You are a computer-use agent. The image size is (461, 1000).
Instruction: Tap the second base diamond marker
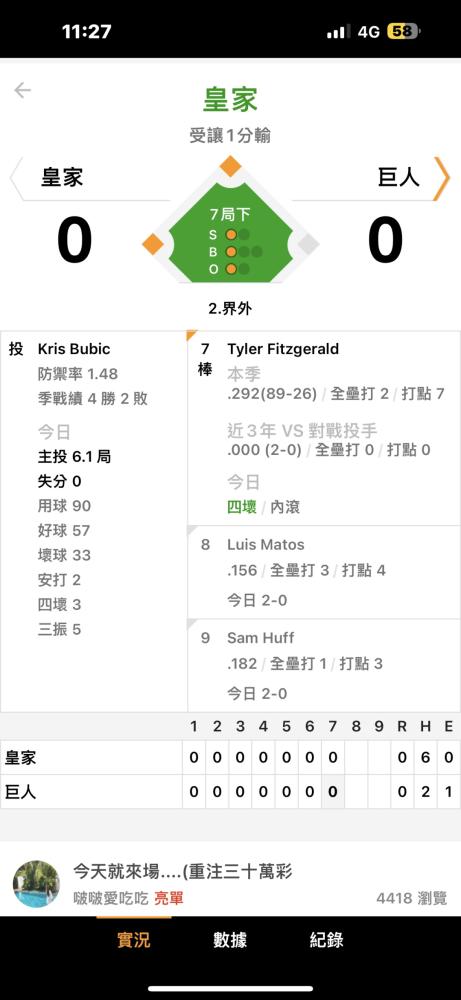tap(230, 166)
